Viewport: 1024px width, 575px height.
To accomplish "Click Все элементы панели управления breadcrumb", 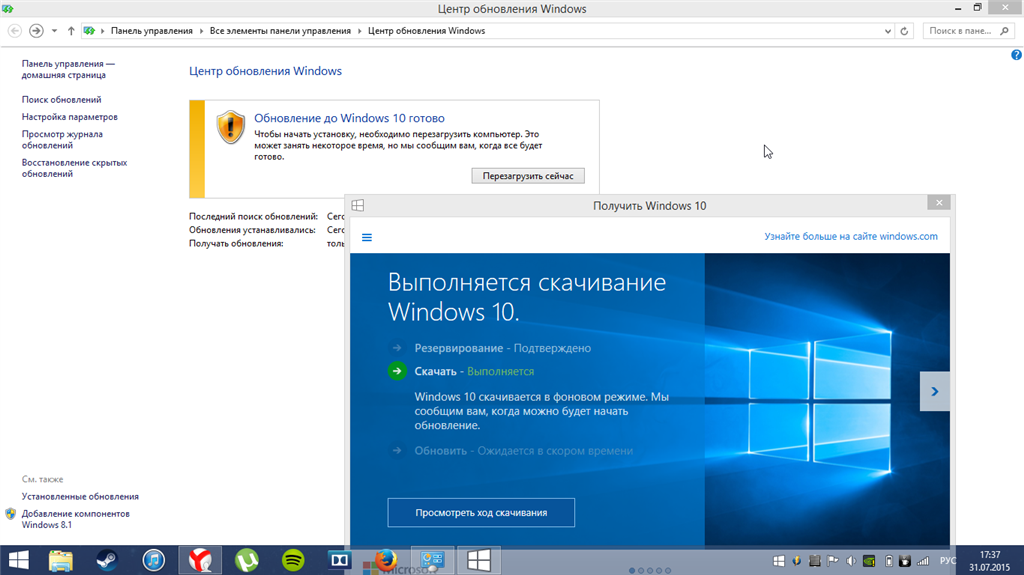I will (x=280, y=31).
